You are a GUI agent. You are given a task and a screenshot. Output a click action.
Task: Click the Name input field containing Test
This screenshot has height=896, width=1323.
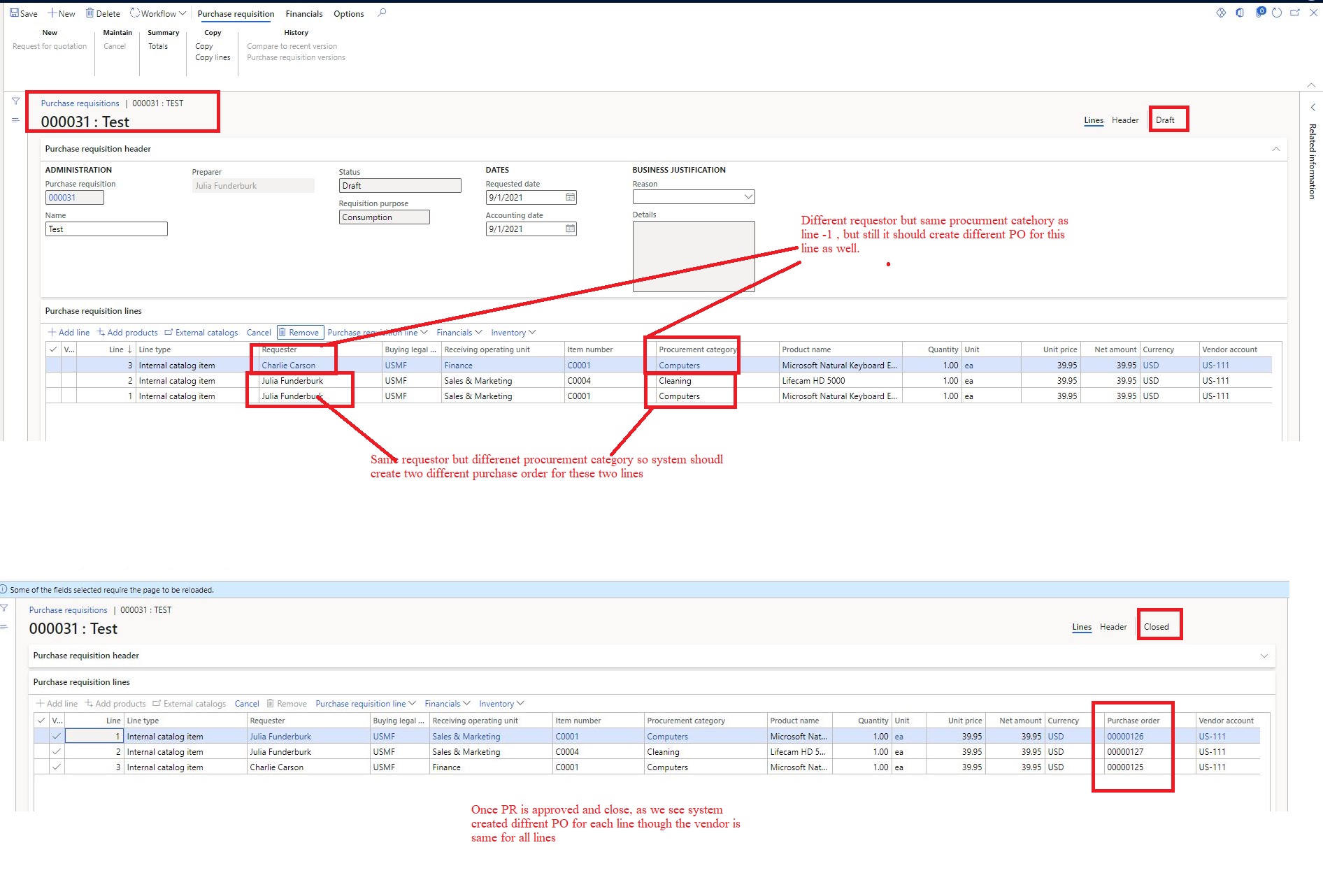[106, 229]
